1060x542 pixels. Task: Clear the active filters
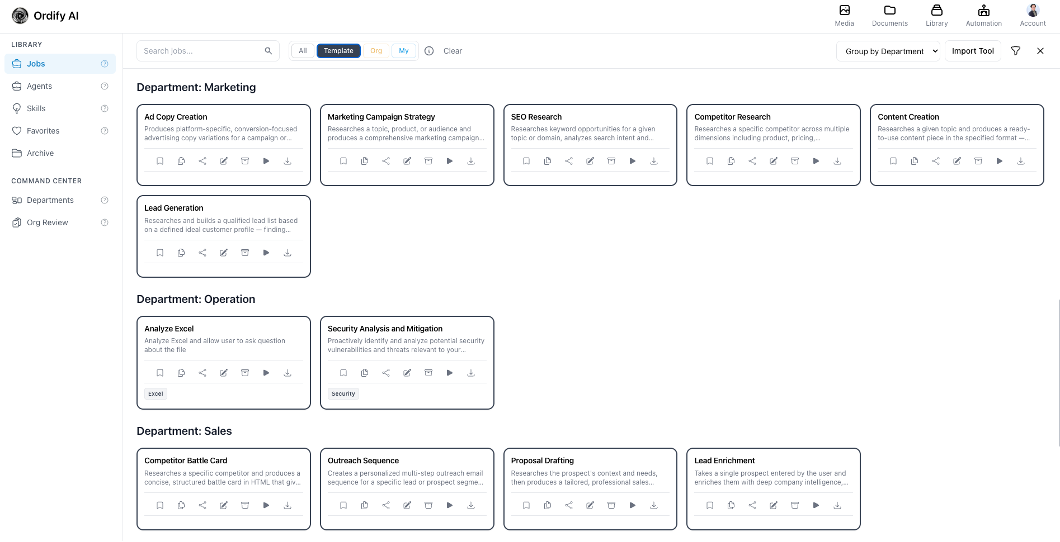453,51
